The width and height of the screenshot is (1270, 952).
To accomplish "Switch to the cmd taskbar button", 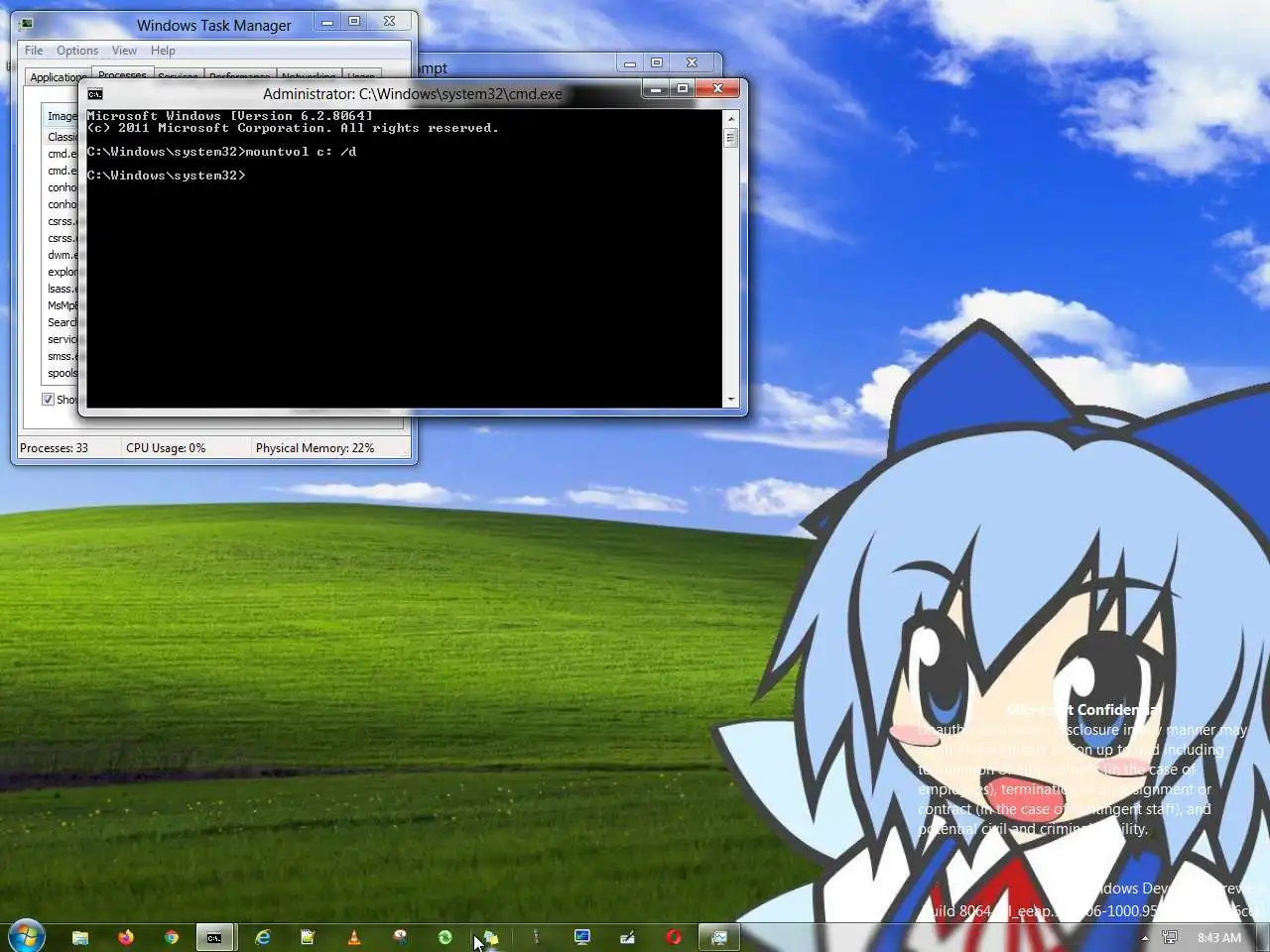I will pos(214,937).
